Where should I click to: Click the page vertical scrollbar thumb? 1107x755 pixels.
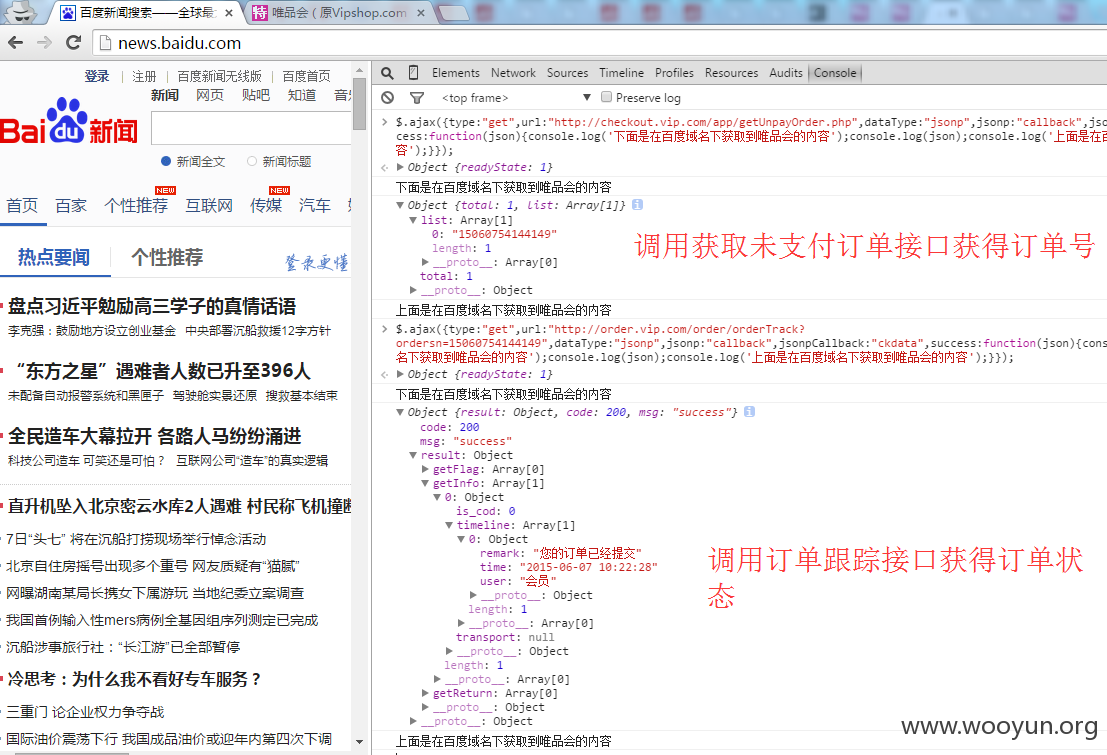pos(359,105)
